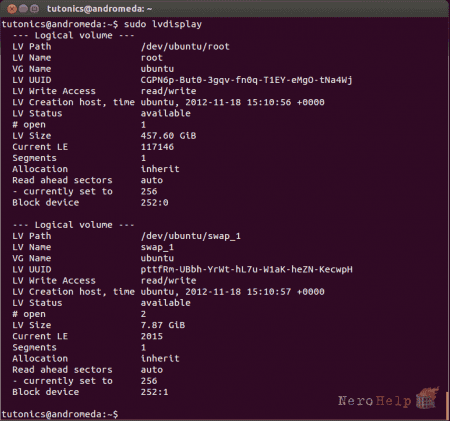Click the Block device 252:0 value
450x421 pixels.
point(154,202)
